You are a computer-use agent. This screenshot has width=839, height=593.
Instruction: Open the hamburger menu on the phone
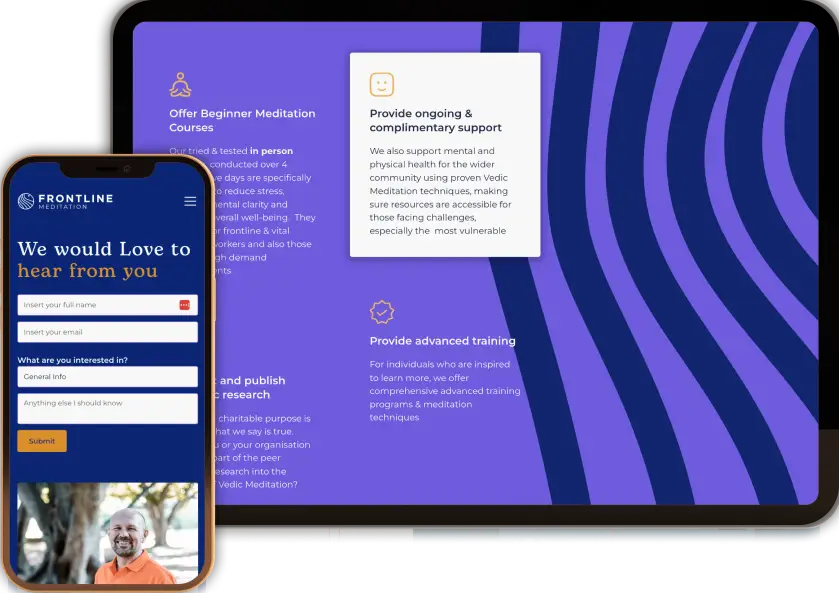click(190, 202)
